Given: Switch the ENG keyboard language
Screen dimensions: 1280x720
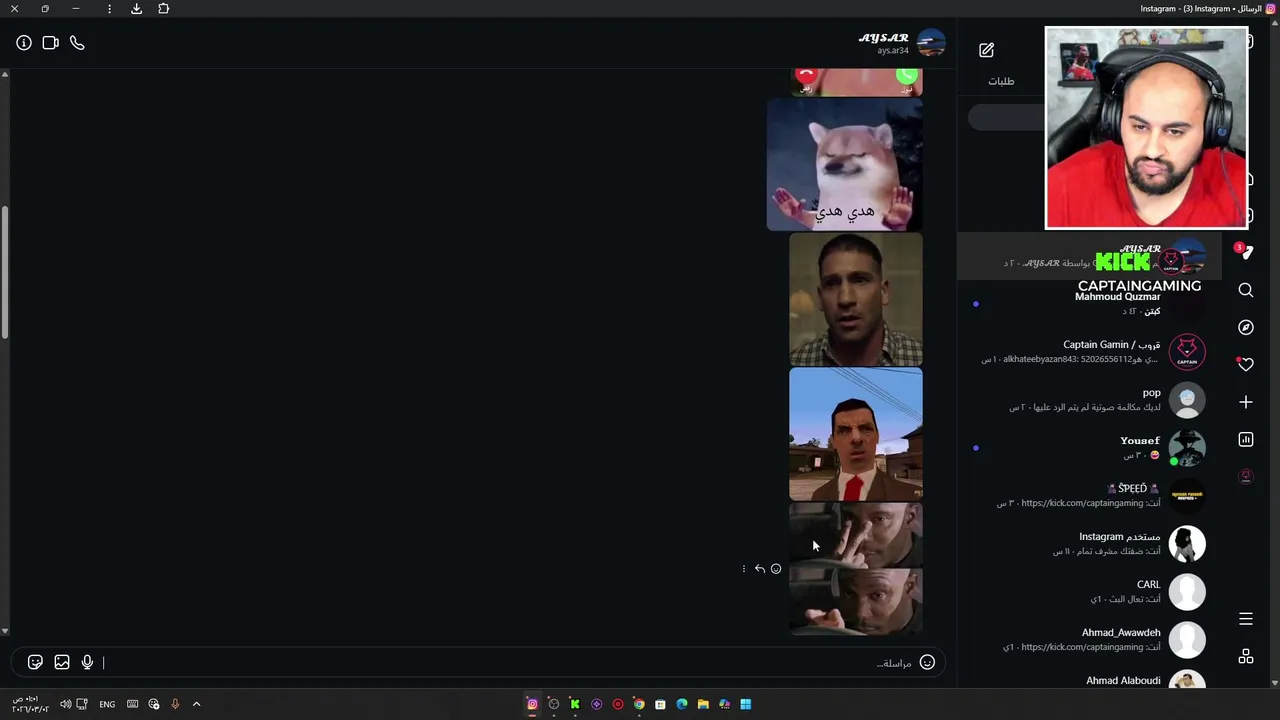Looking at the screenshot, I should [x=107, y=704].
